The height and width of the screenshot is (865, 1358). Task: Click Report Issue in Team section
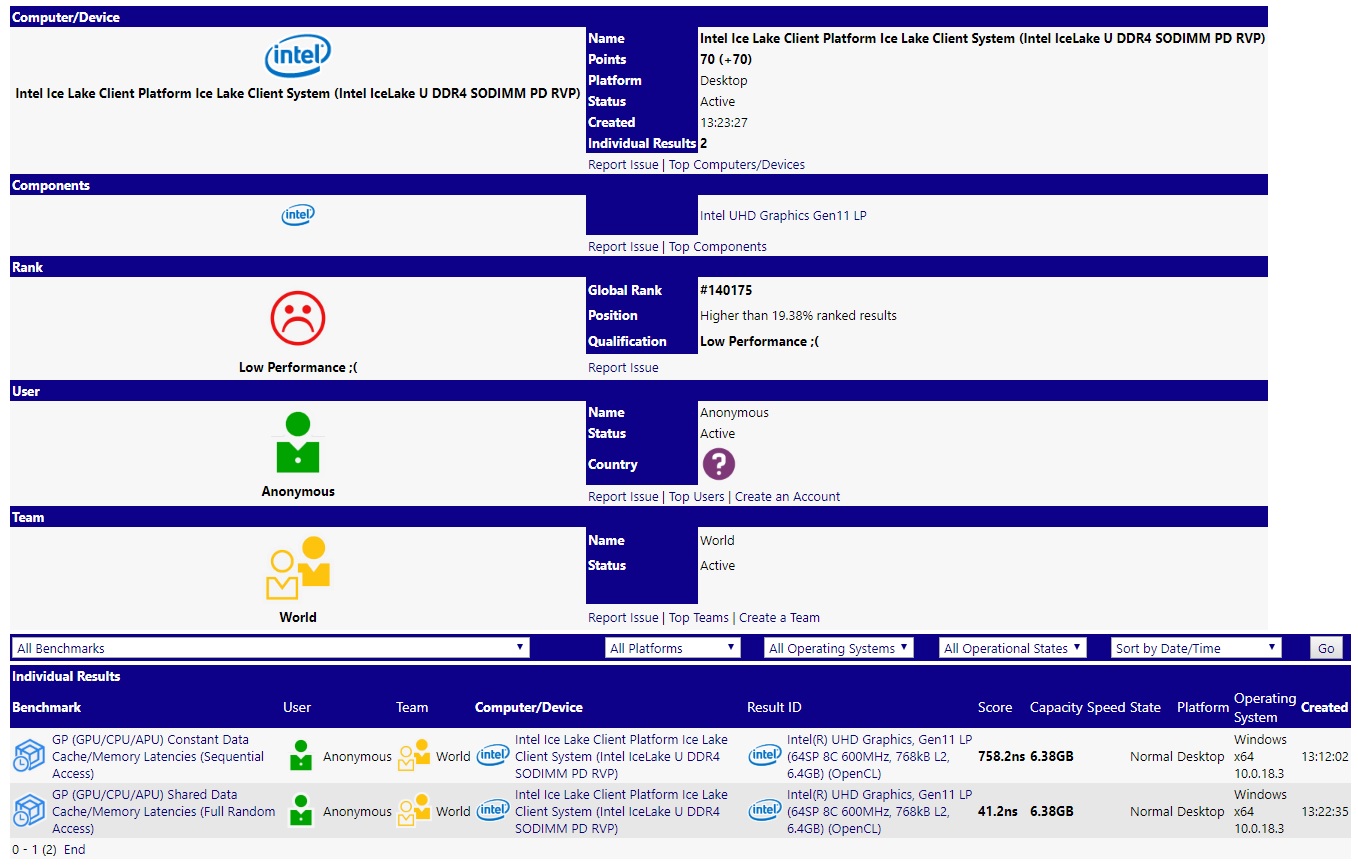tap(623, 618)
